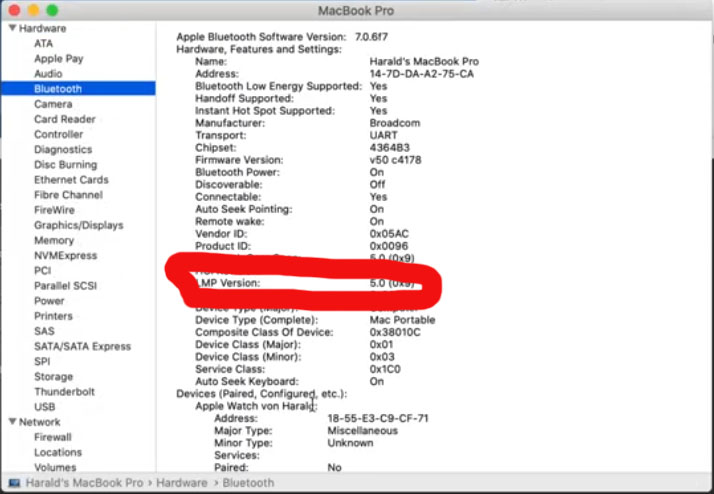Select PCI in the sidebar
This screenshot has width=714, height=494.
click(43, 270)
